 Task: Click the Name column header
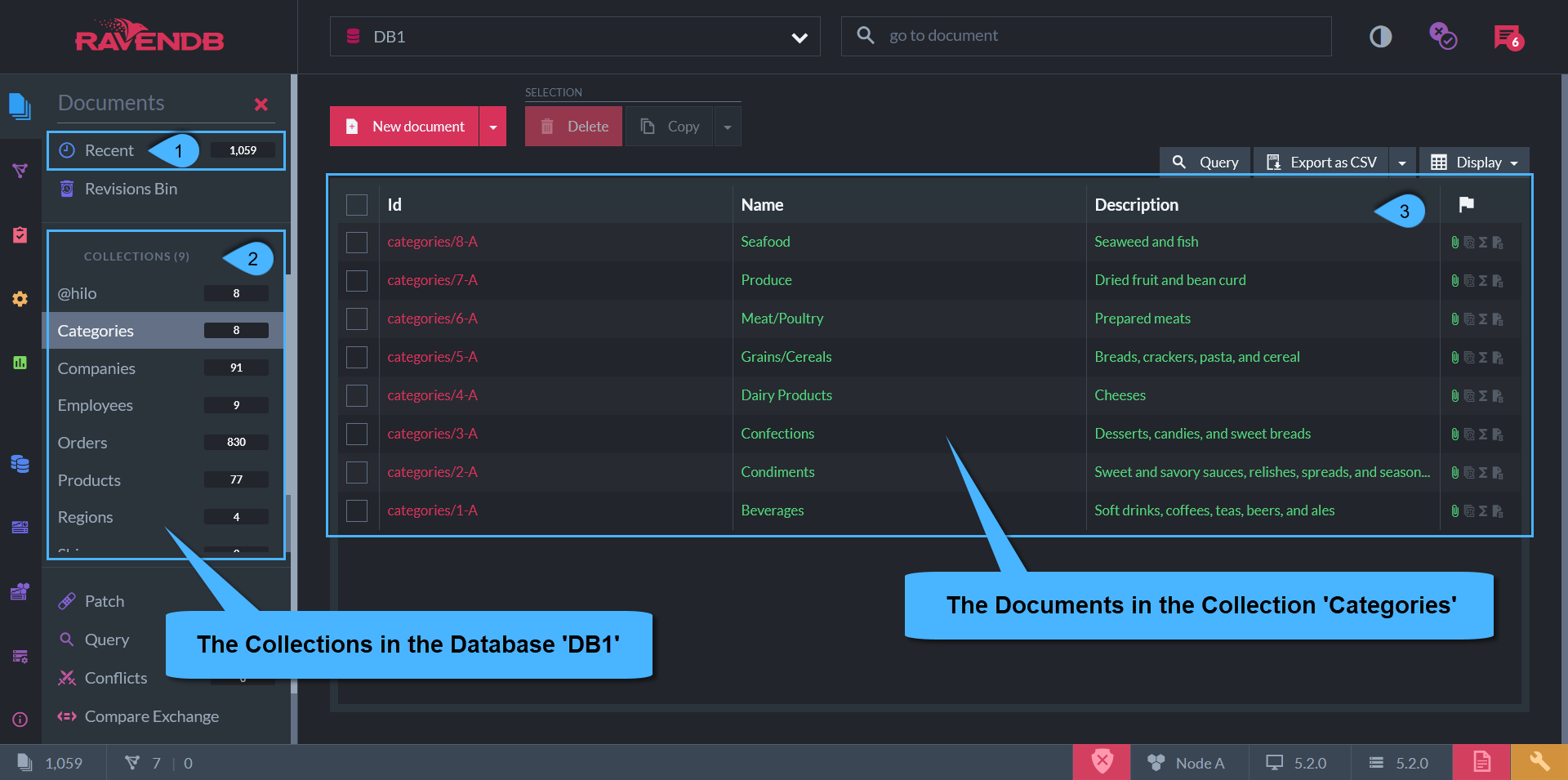click(762, 205)
